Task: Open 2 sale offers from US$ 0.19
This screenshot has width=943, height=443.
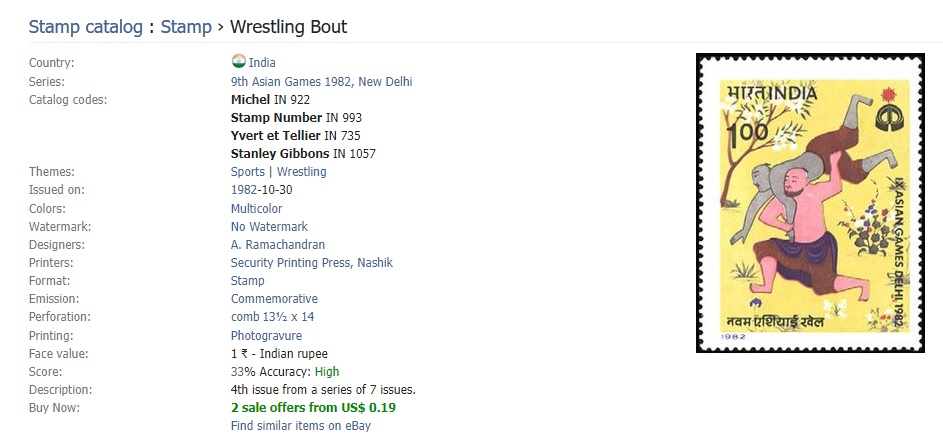Action: click(313, 408)
